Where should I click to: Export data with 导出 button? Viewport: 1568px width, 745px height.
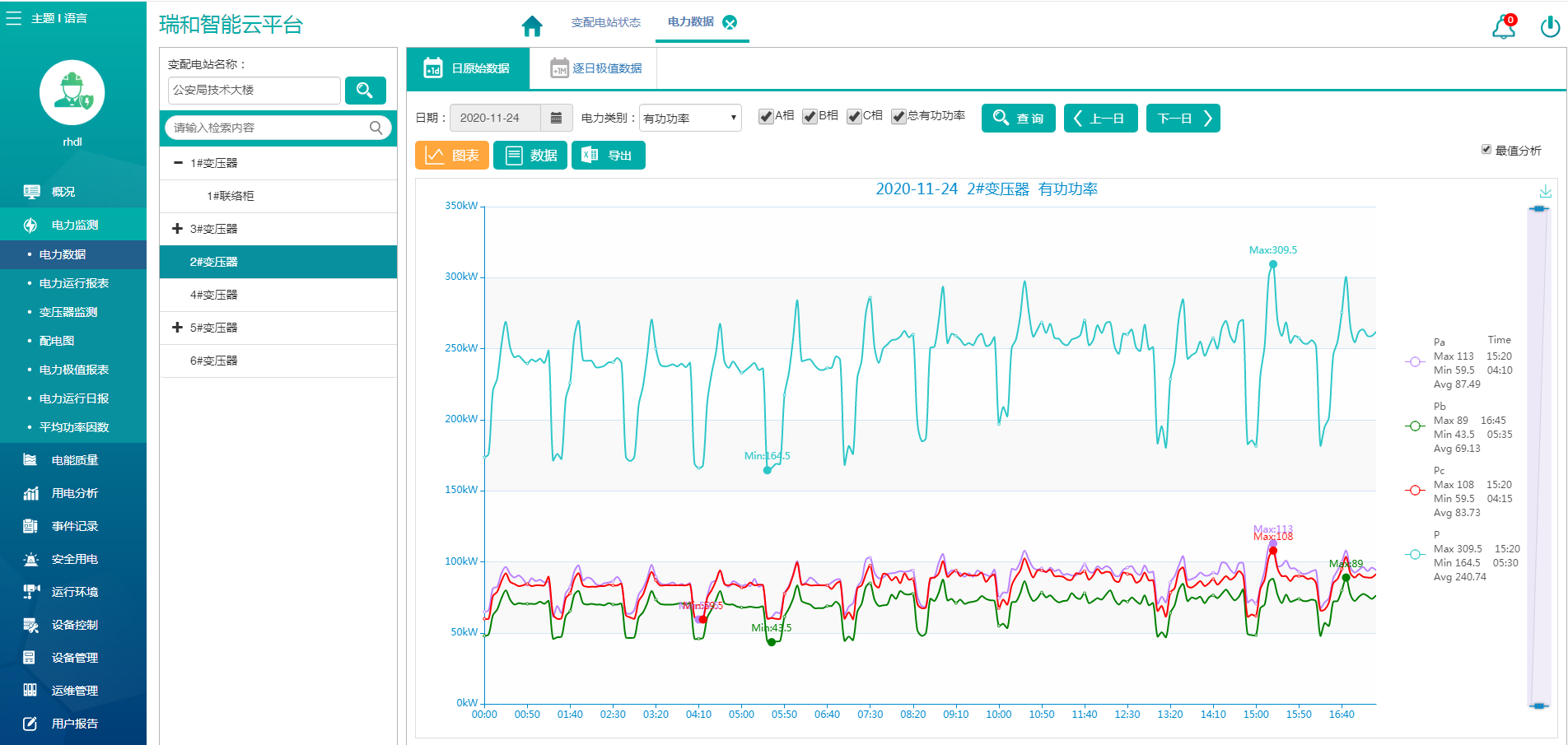(x=608, y=156)
